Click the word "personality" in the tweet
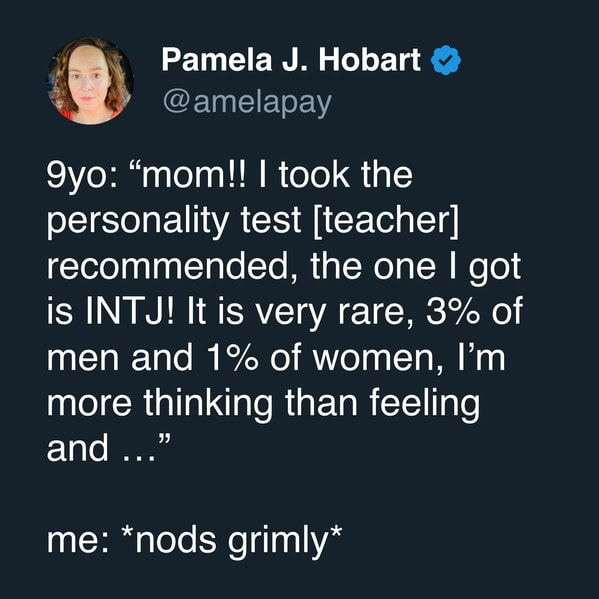This screenshot has height=599, width=599. click(138, 222)
